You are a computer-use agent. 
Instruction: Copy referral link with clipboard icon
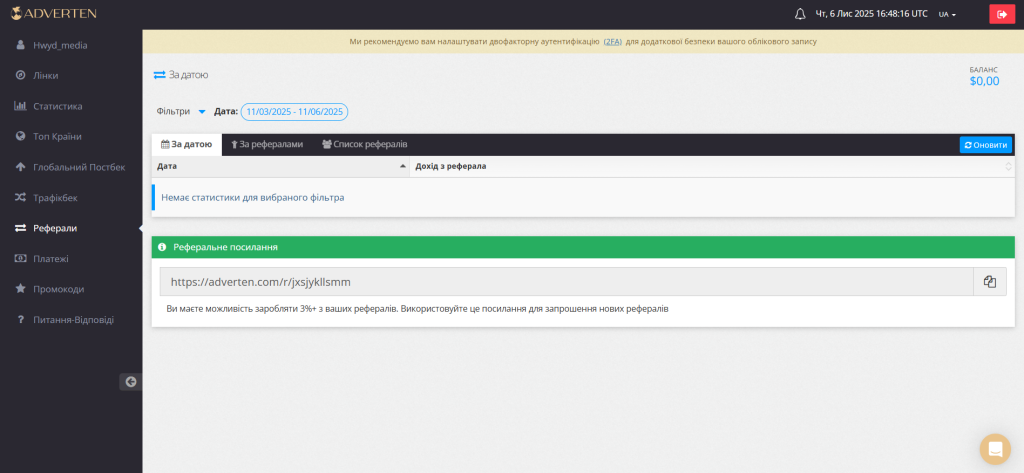pos(989,282)
